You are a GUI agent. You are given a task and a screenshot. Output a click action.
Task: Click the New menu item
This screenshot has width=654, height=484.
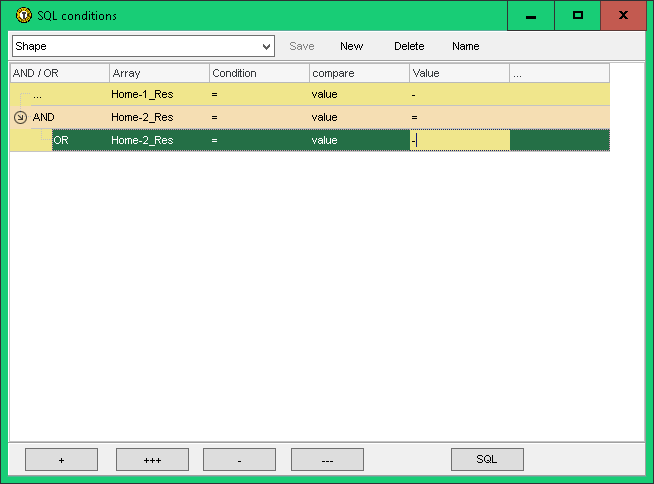click(351, 47)
